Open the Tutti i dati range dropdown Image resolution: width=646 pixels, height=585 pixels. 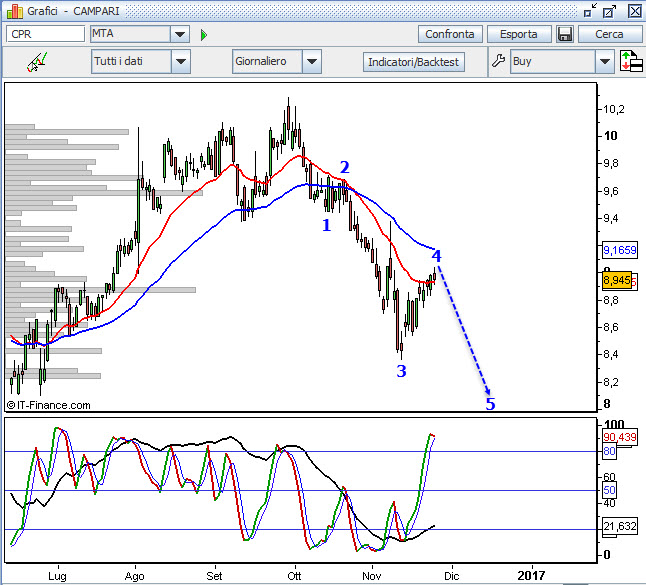pos(140,61)
